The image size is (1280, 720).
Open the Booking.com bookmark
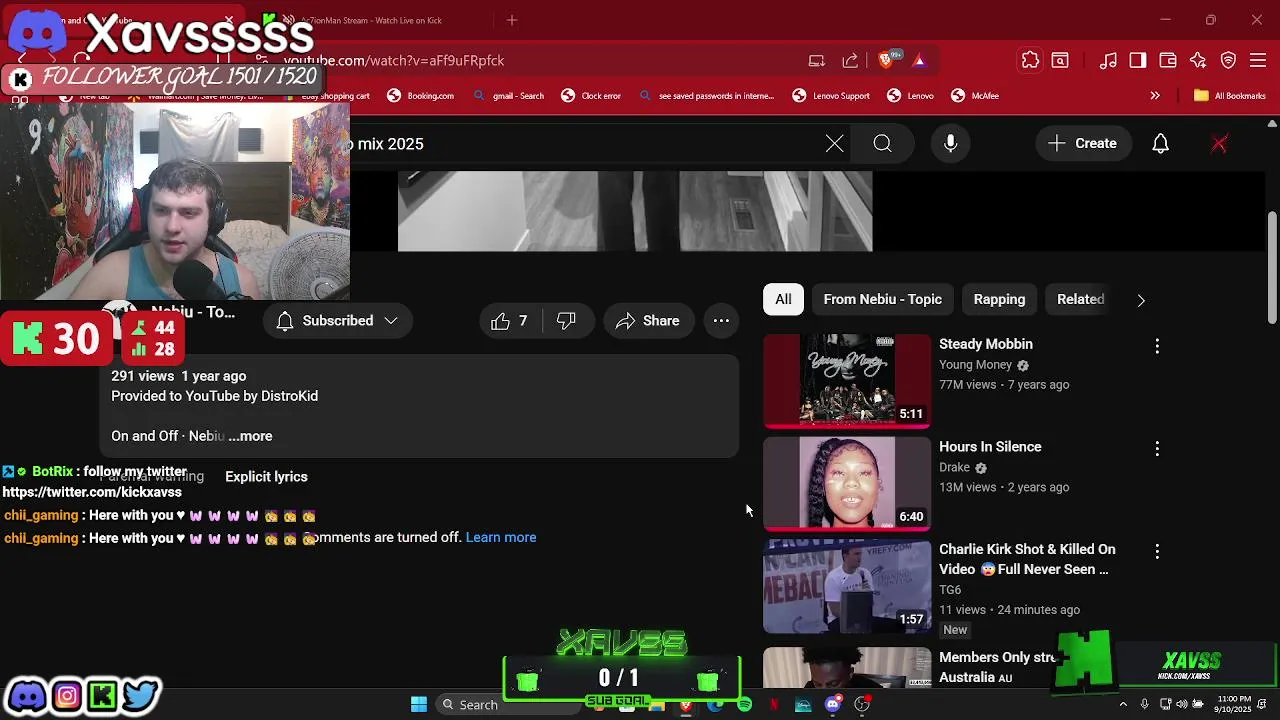point(420,96)
